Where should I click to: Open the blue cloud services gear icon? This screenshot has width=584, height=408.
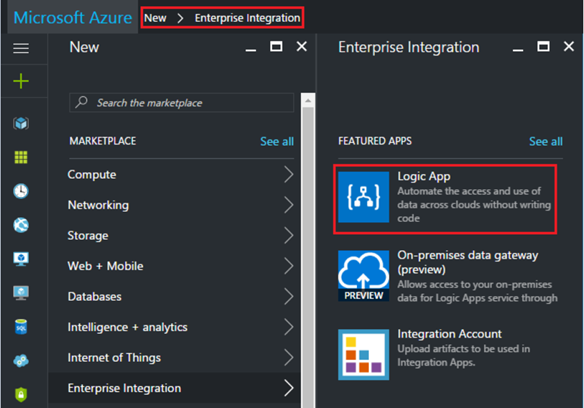[x=21, y=361]
